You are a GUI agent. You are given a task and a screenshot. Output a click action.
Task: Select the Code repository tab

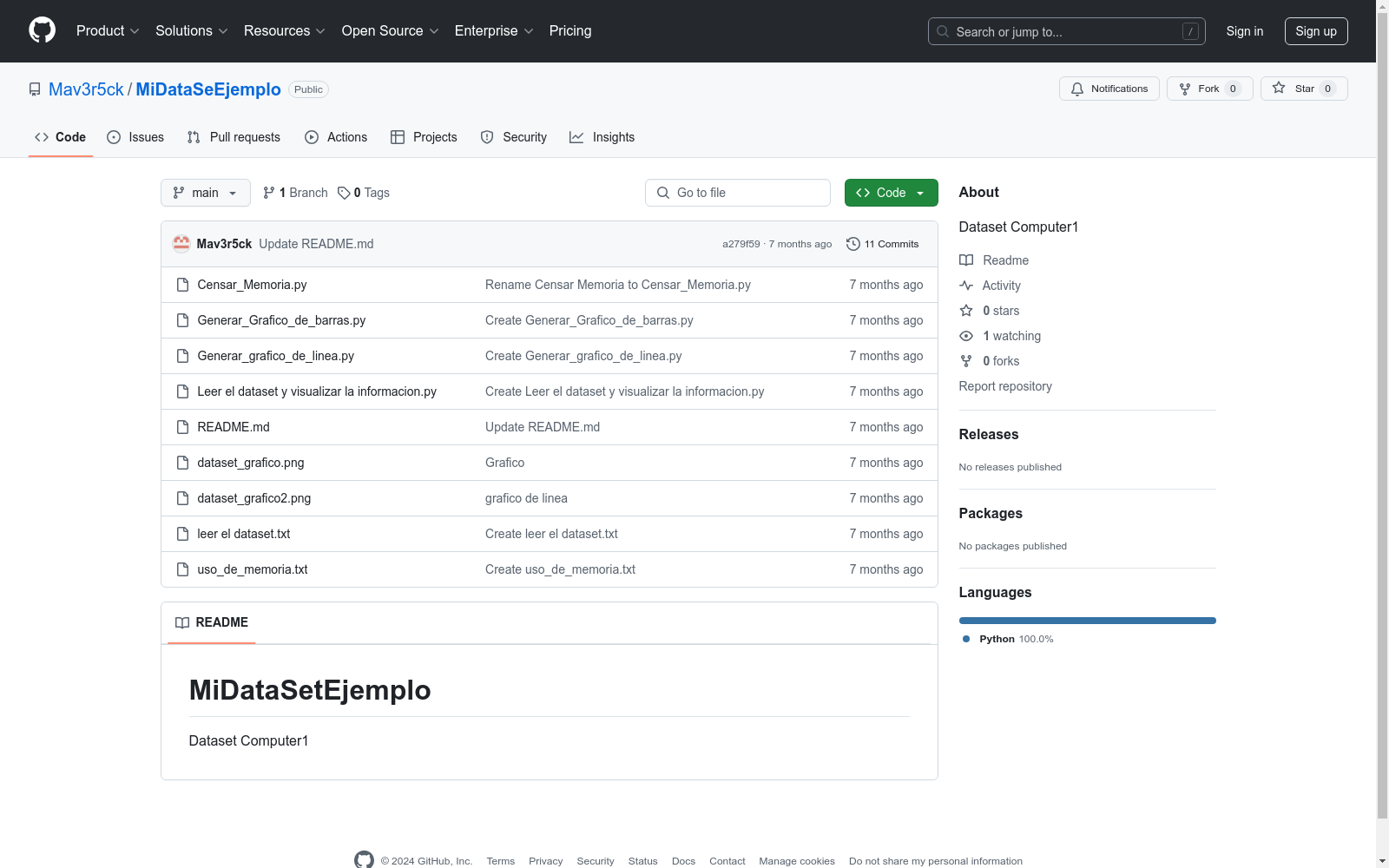(x=60, y=137)
